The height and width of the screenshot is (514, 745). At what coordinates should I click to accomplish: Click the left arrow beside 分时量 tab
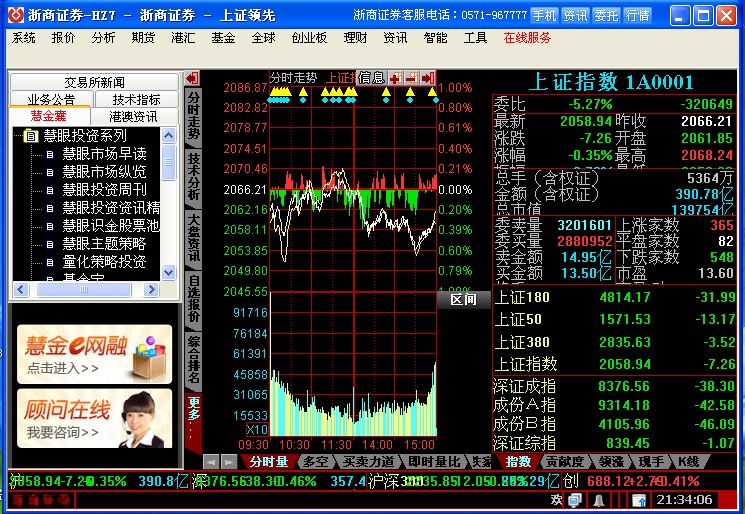coord(211,462)
